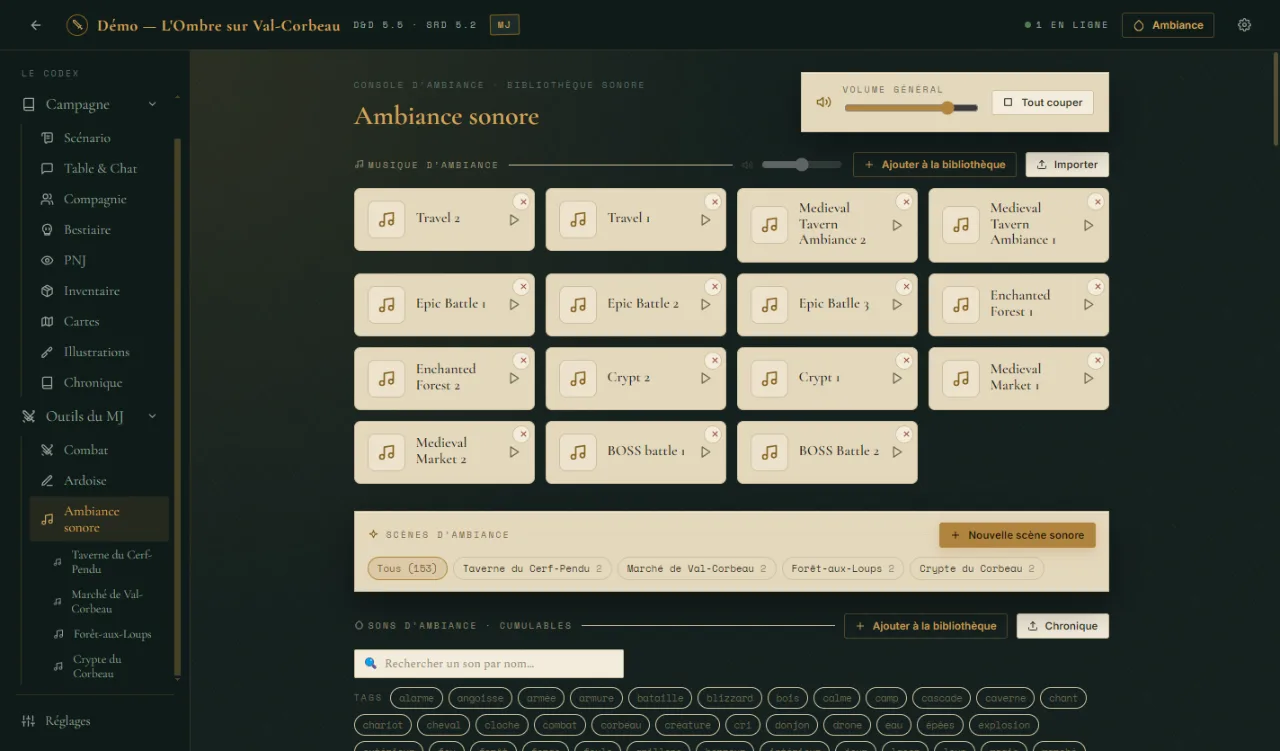Click Tout couper button
The image size is (1280, 751).
click(x=1043, y=102)
